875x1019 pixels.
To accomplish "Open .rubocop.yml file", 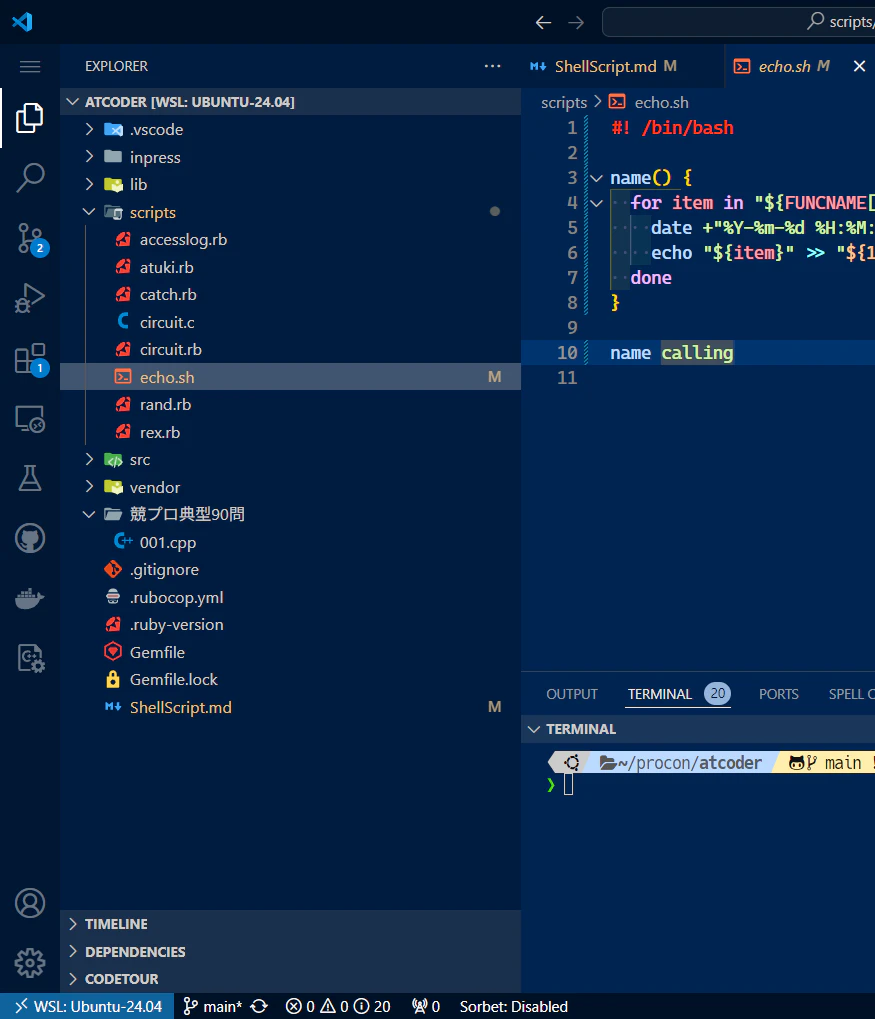I will 291,597.
